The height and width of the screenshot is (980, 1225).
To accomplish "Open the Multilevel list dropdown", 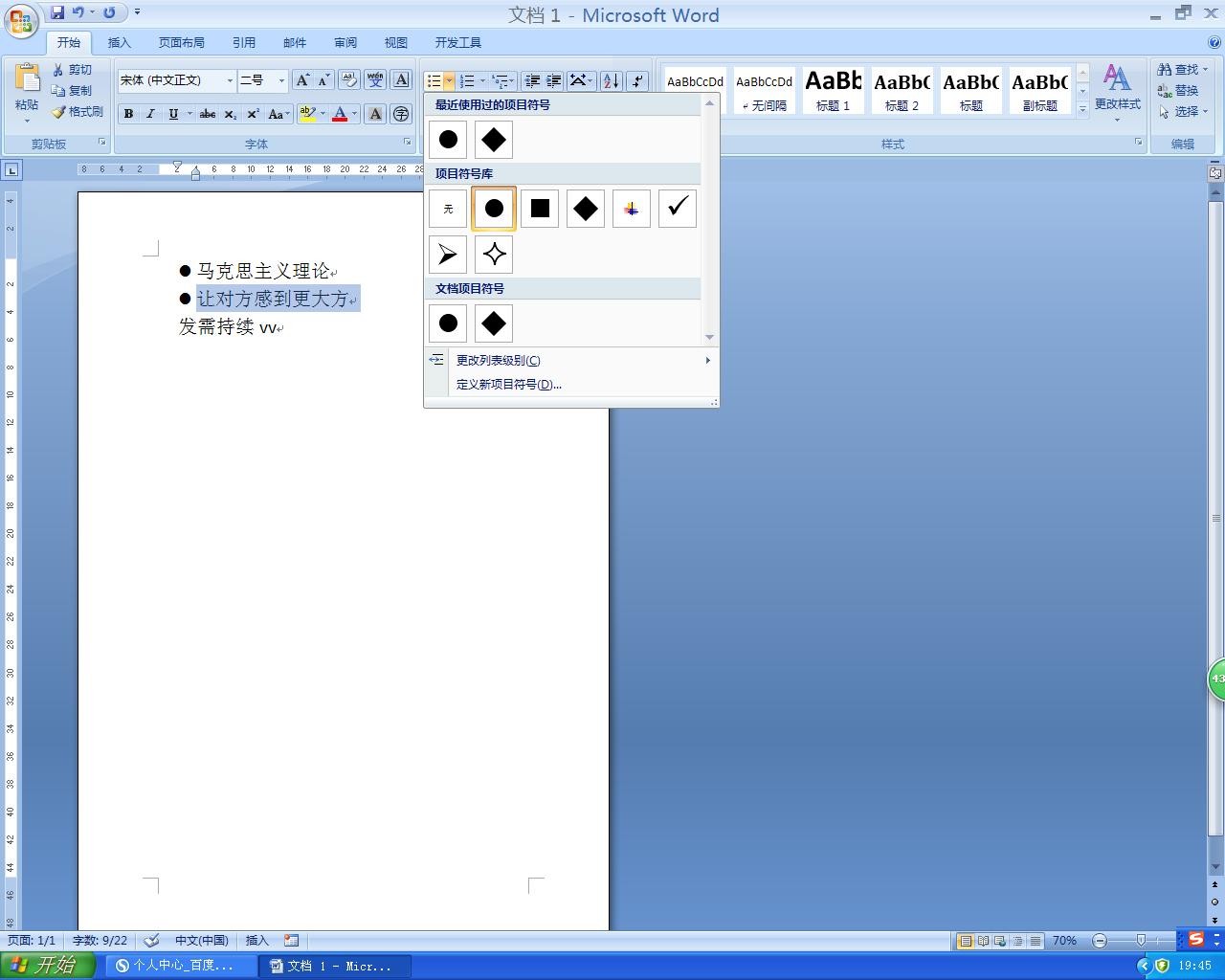I will tap(513, 81).
